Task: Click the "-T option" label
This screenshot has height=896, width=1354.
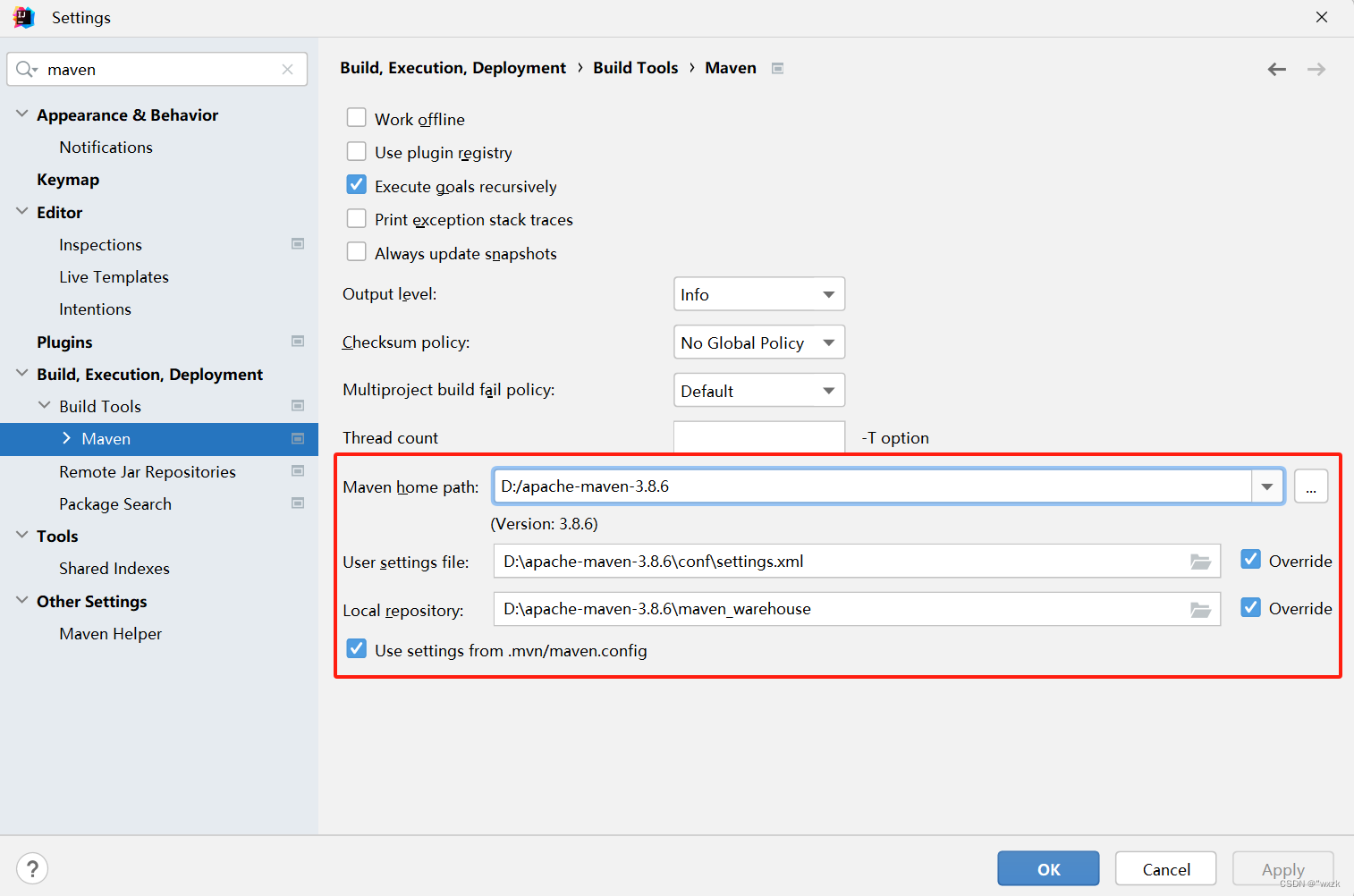Action: coord(895,438)
